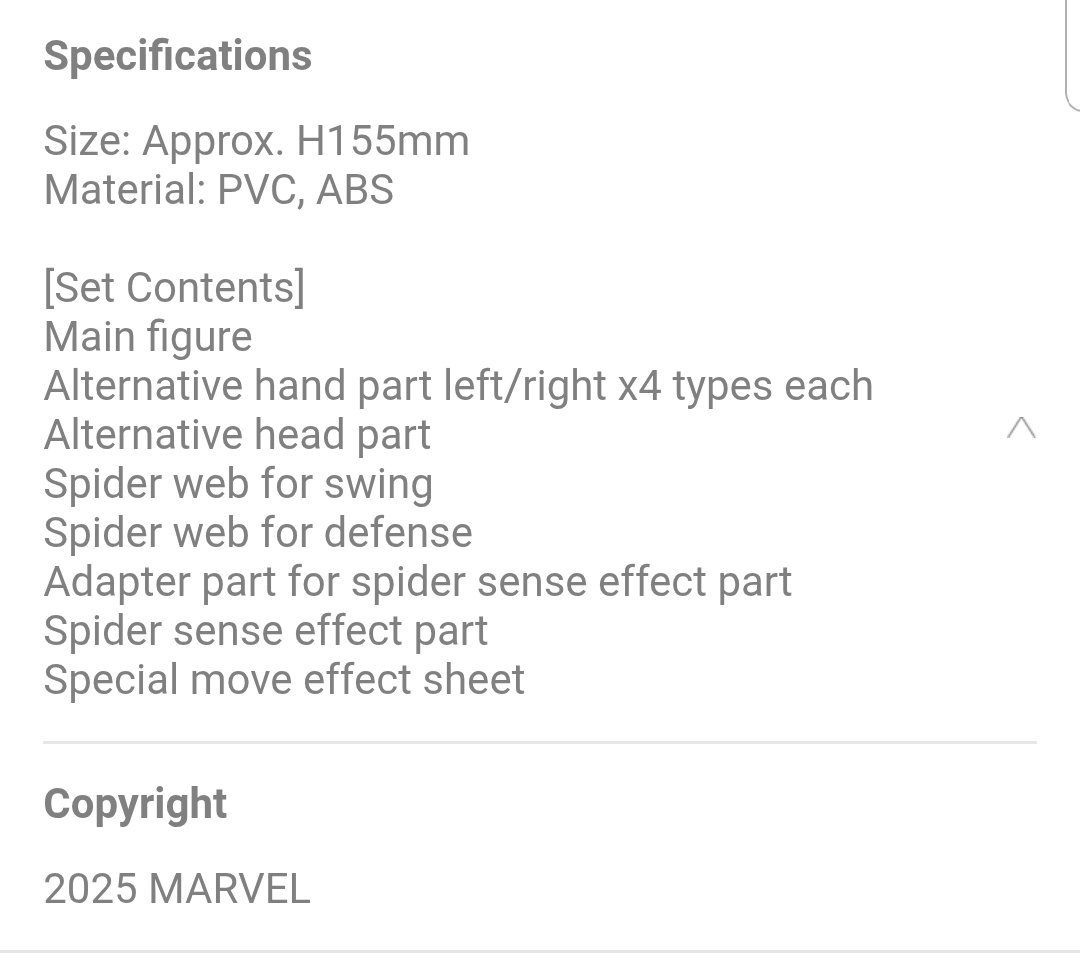The width and height of the screenshot is (1080, 965).
Task: Click the Material: PVC, ABS line
Action: 219,190
